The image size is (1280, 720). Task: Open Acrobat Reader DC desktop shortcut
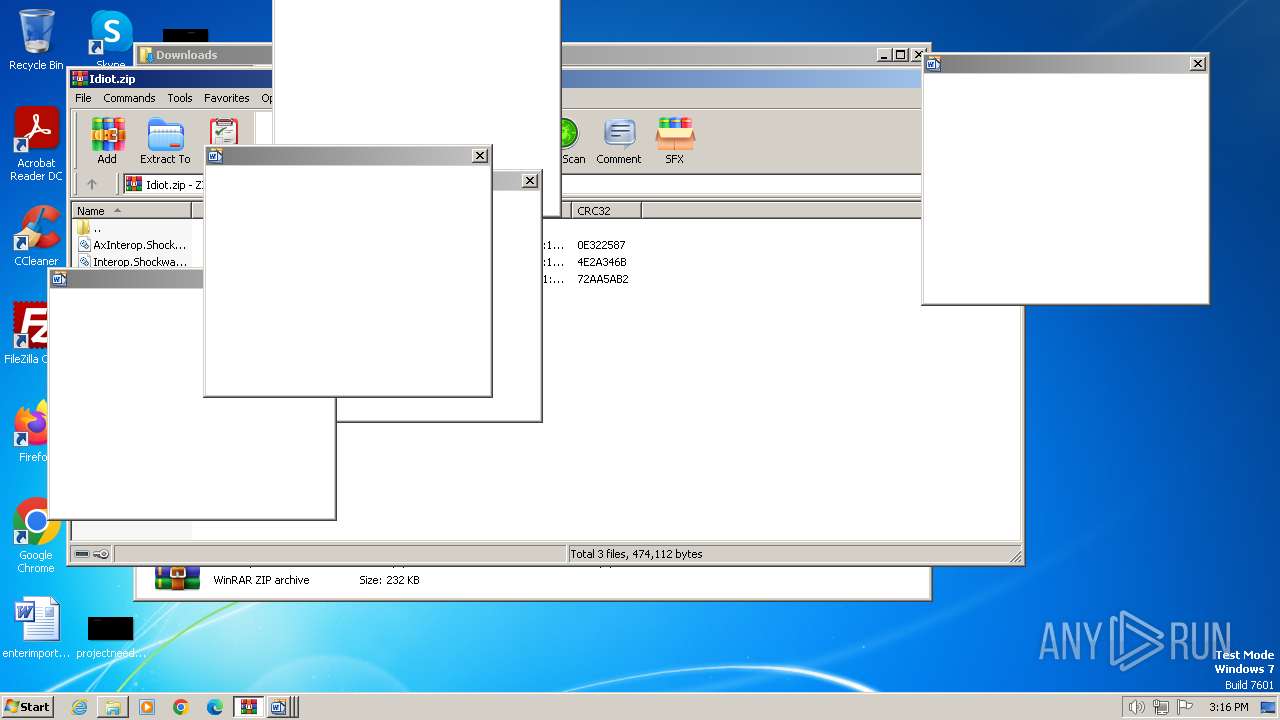(36, 144)
